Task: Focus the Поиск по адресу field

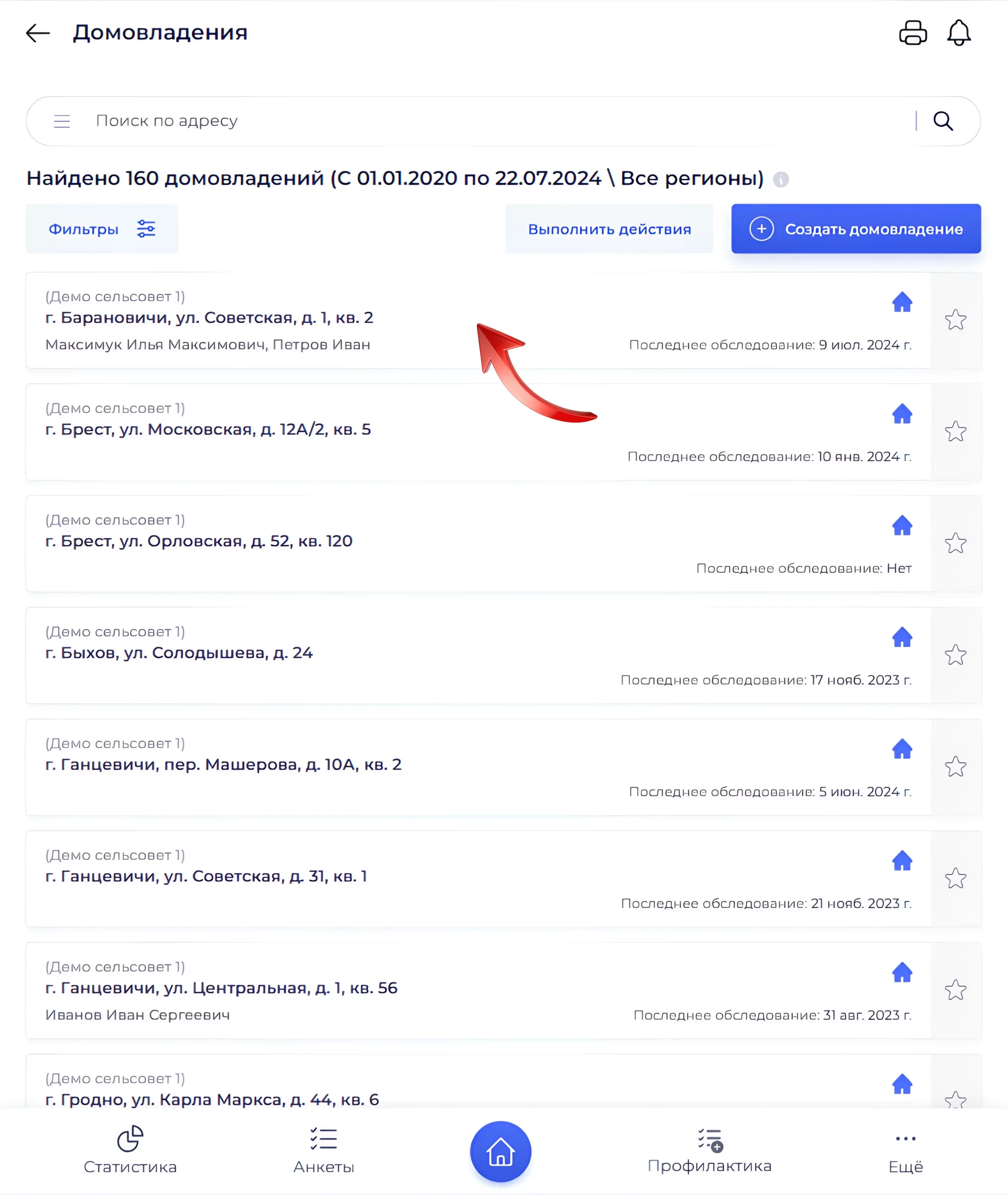Action: click(503, 121)
